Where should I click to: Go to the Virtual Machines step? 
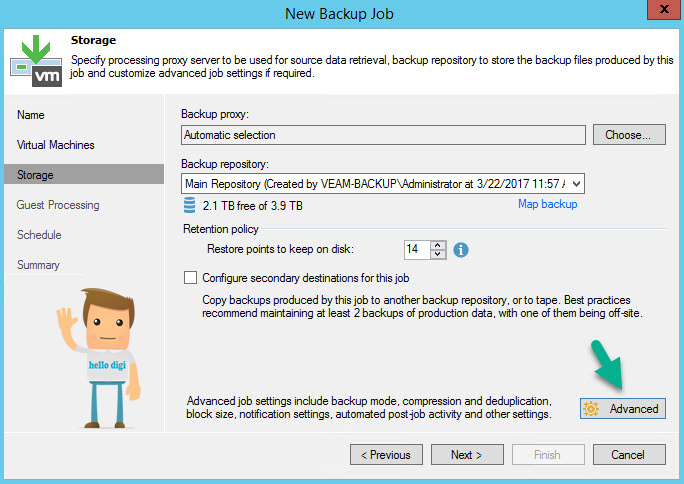click(x=55, y=145)
